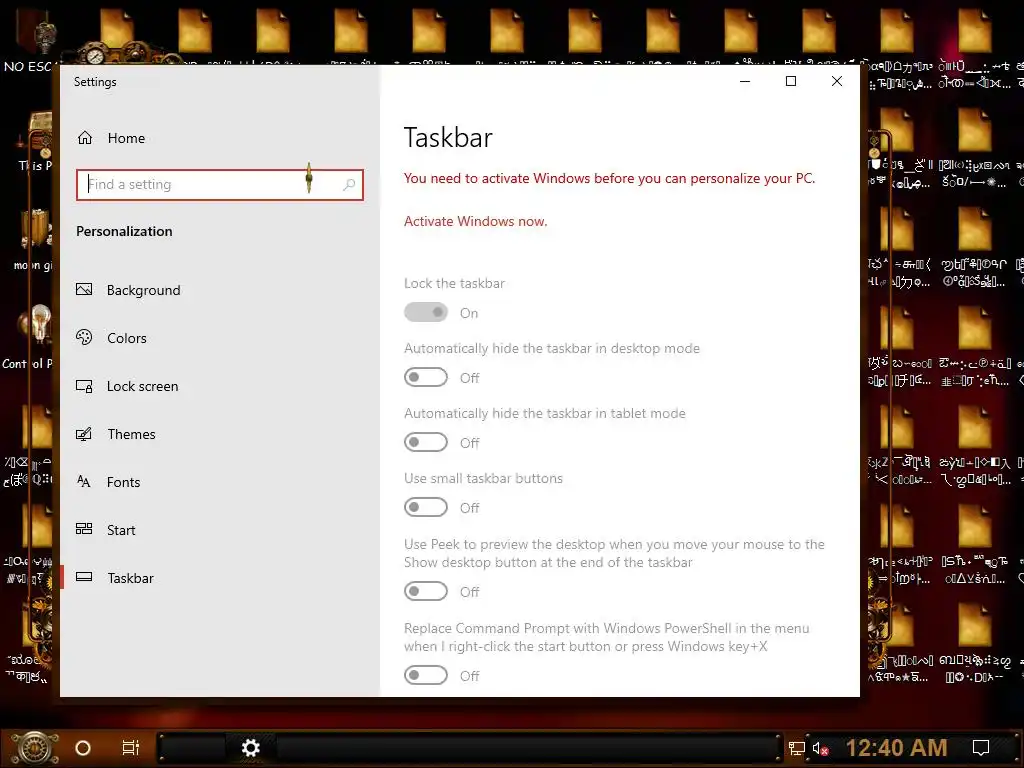Click the Settings gear taskbar button
1024x768 pixels.
[251, 748]
